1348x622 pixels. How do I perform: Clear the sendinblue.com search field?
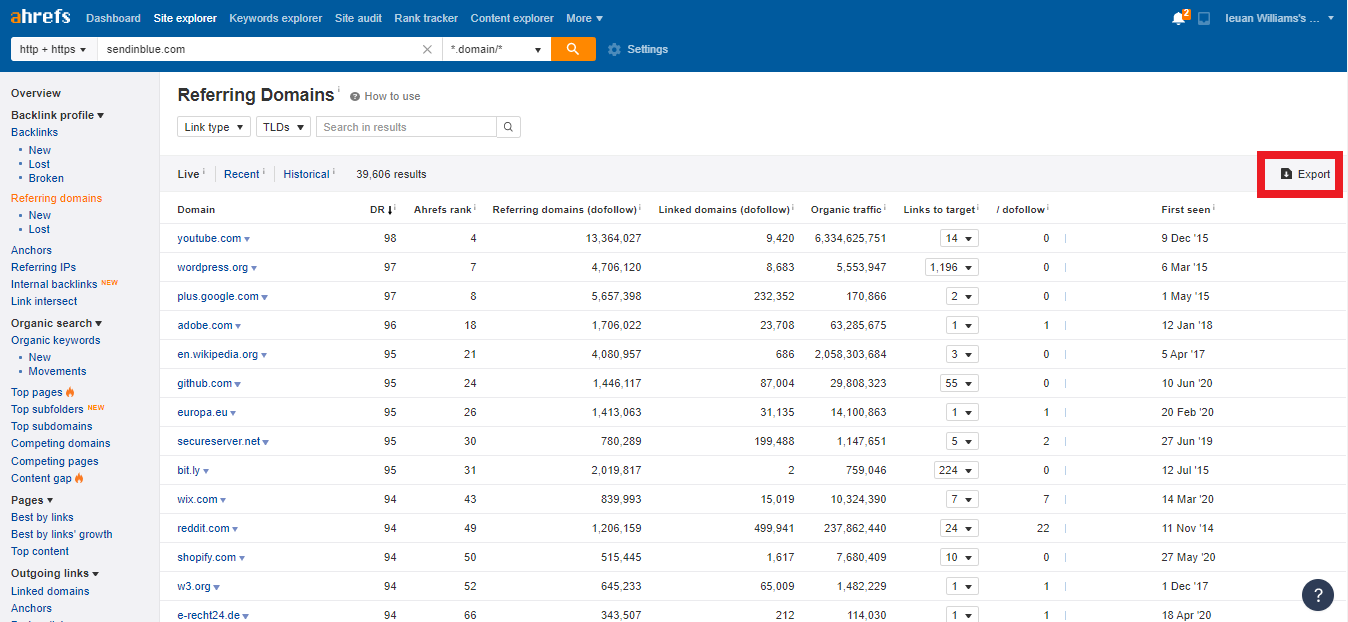(428, 49)
